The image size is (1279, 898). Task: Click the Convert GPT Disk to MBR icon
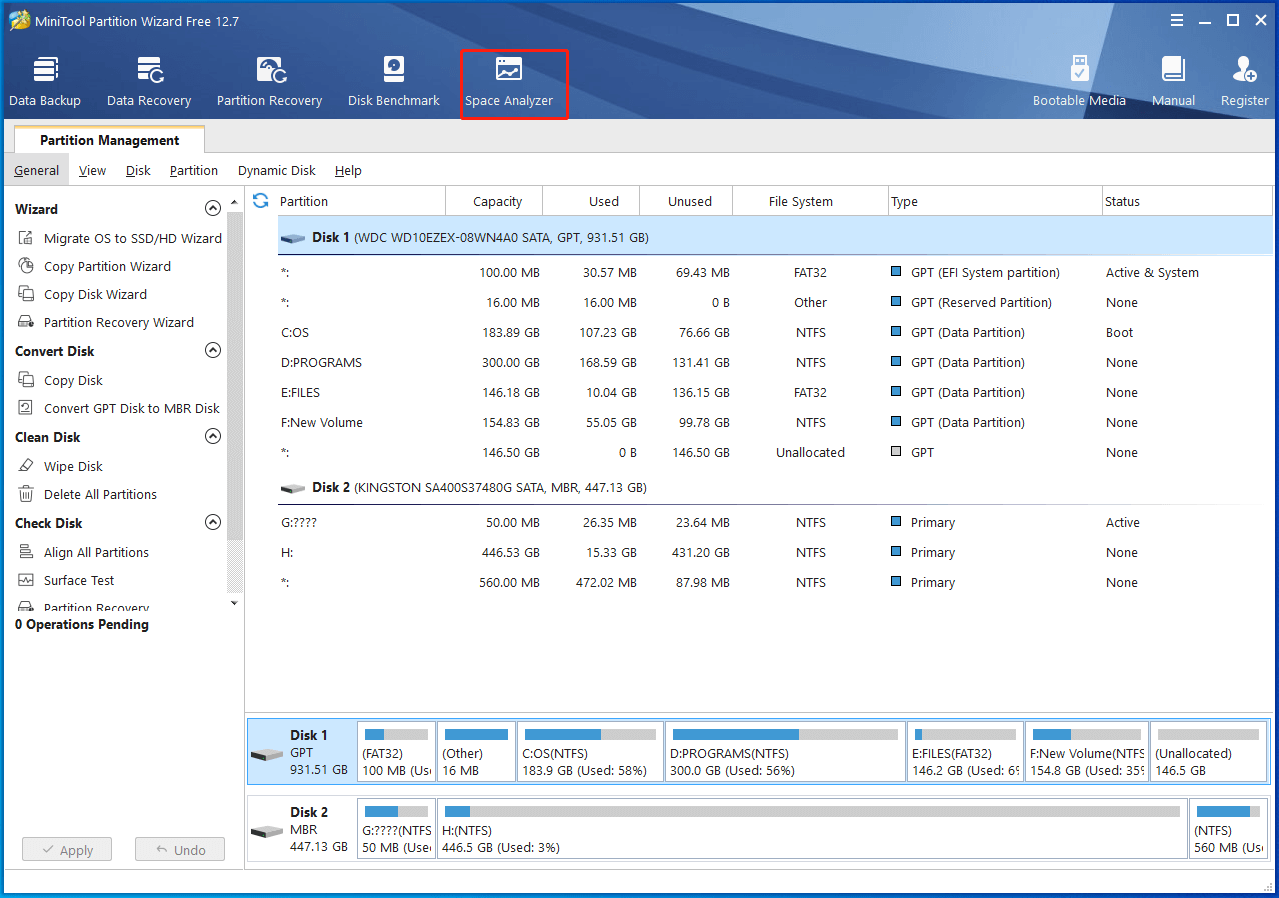26,408
